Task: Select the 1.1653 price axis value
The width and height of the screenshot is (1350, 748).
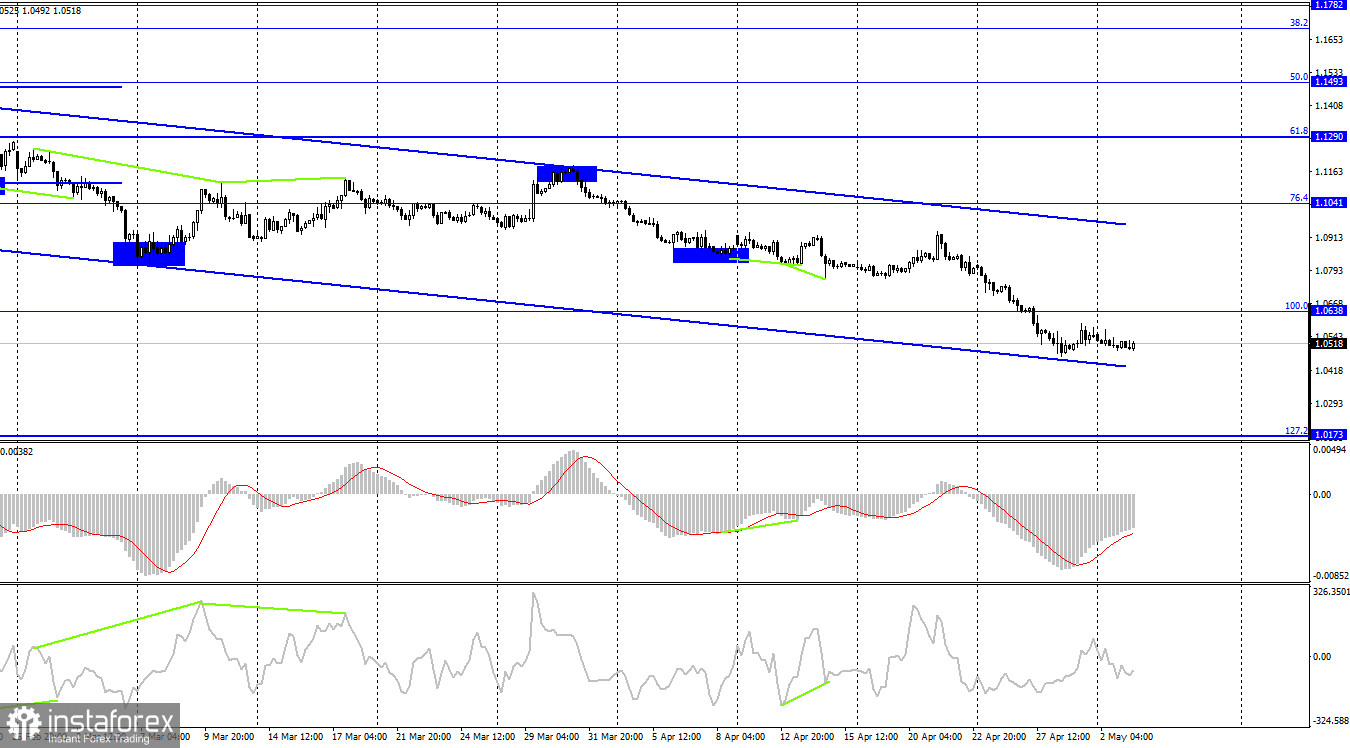Action: pos(1328,40)
